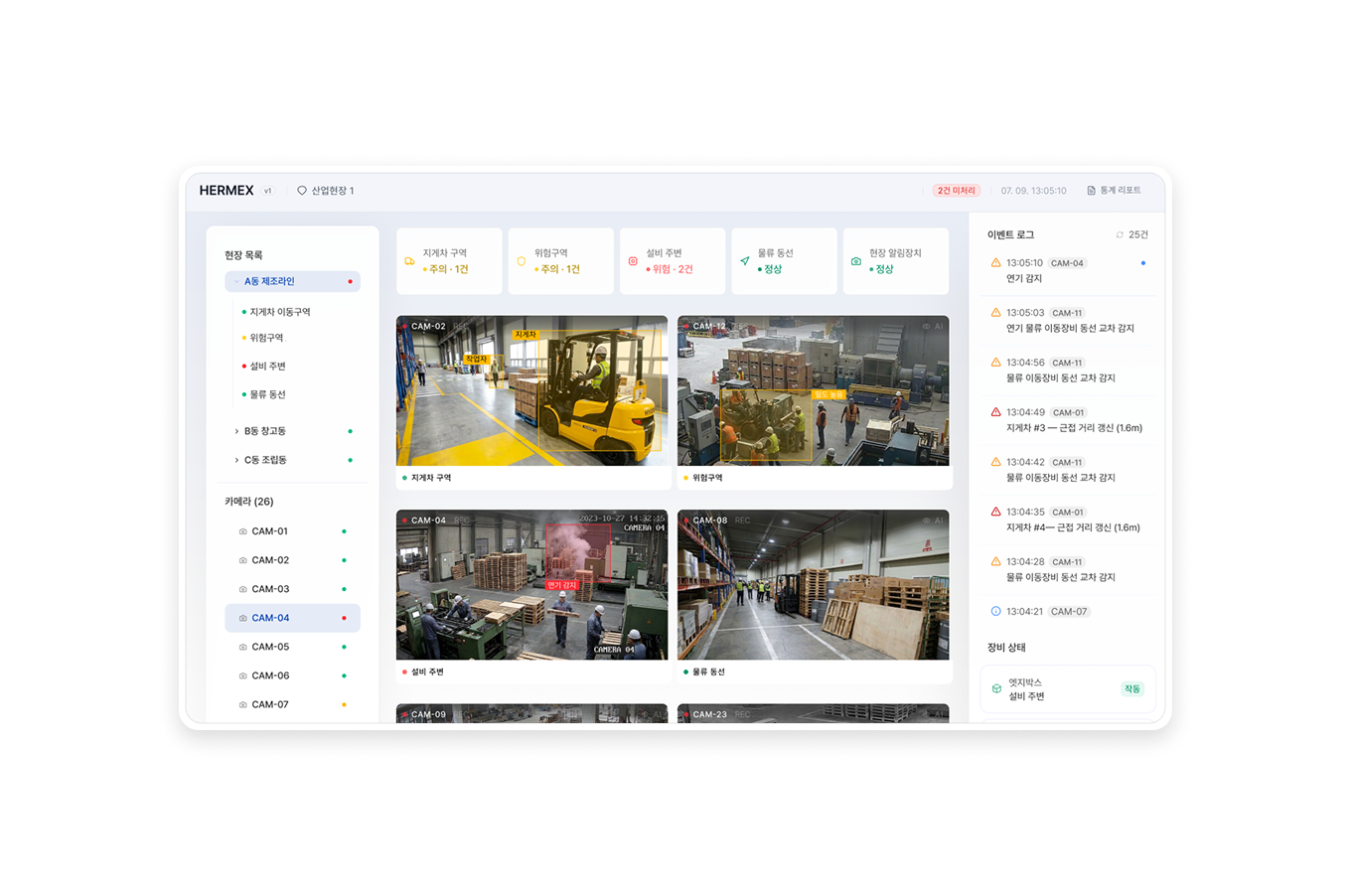This screenshot has width=1351, height=896.
Task: Open the partially visible CAM-09 feed
Action: coord(532,713)
